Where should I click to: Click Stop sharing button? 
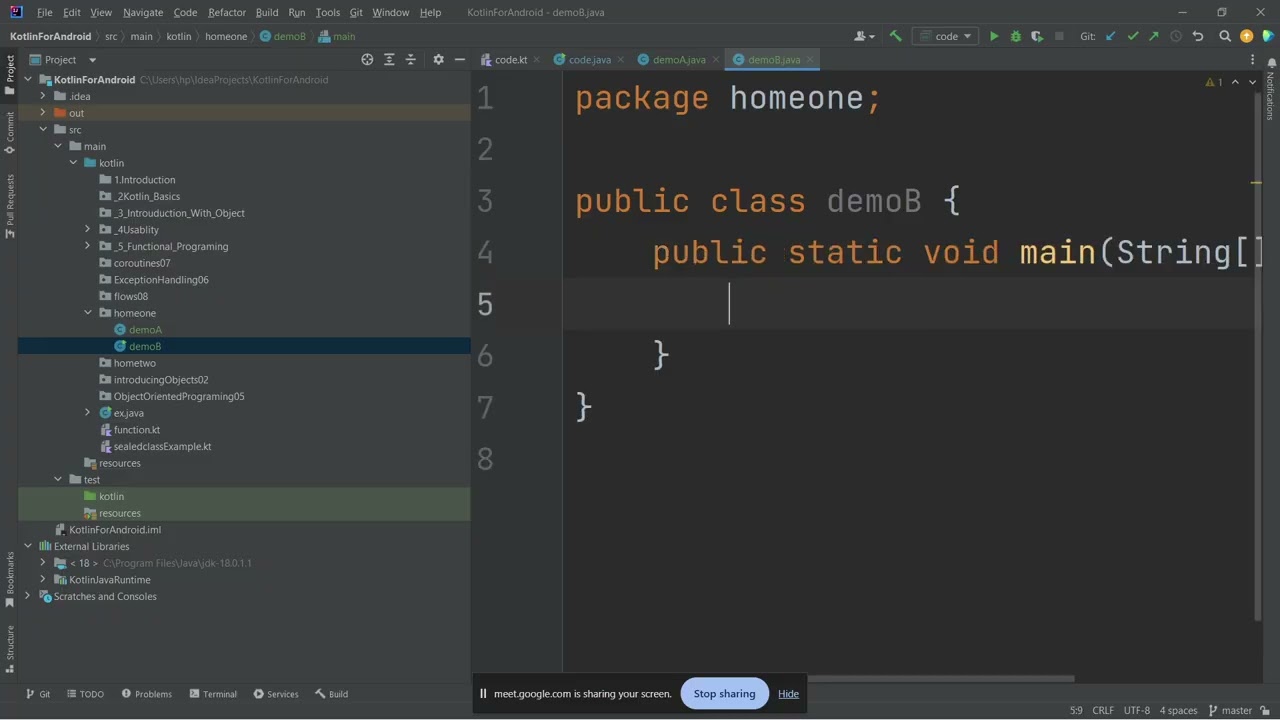point(724,694)
